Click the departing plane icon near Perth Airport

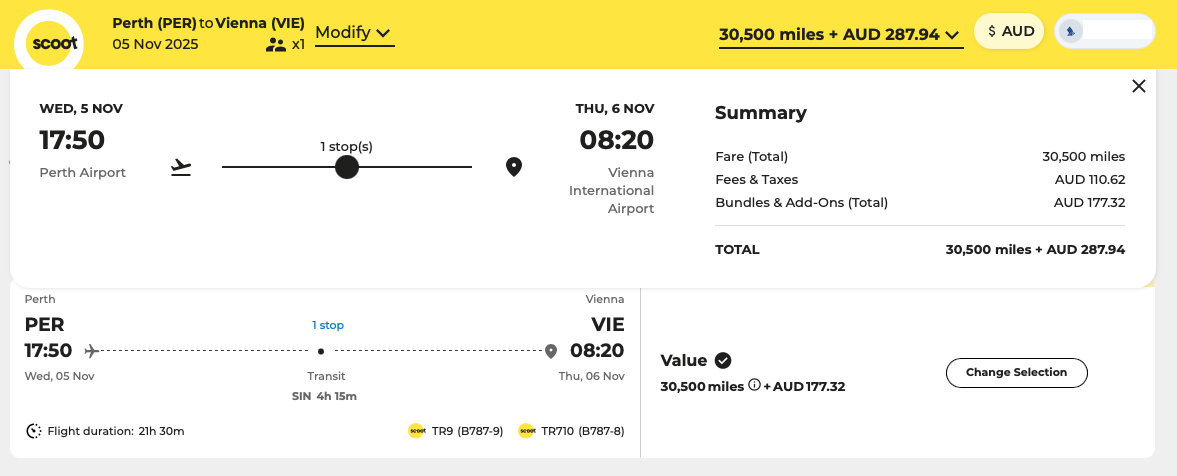tap(181, 167)
